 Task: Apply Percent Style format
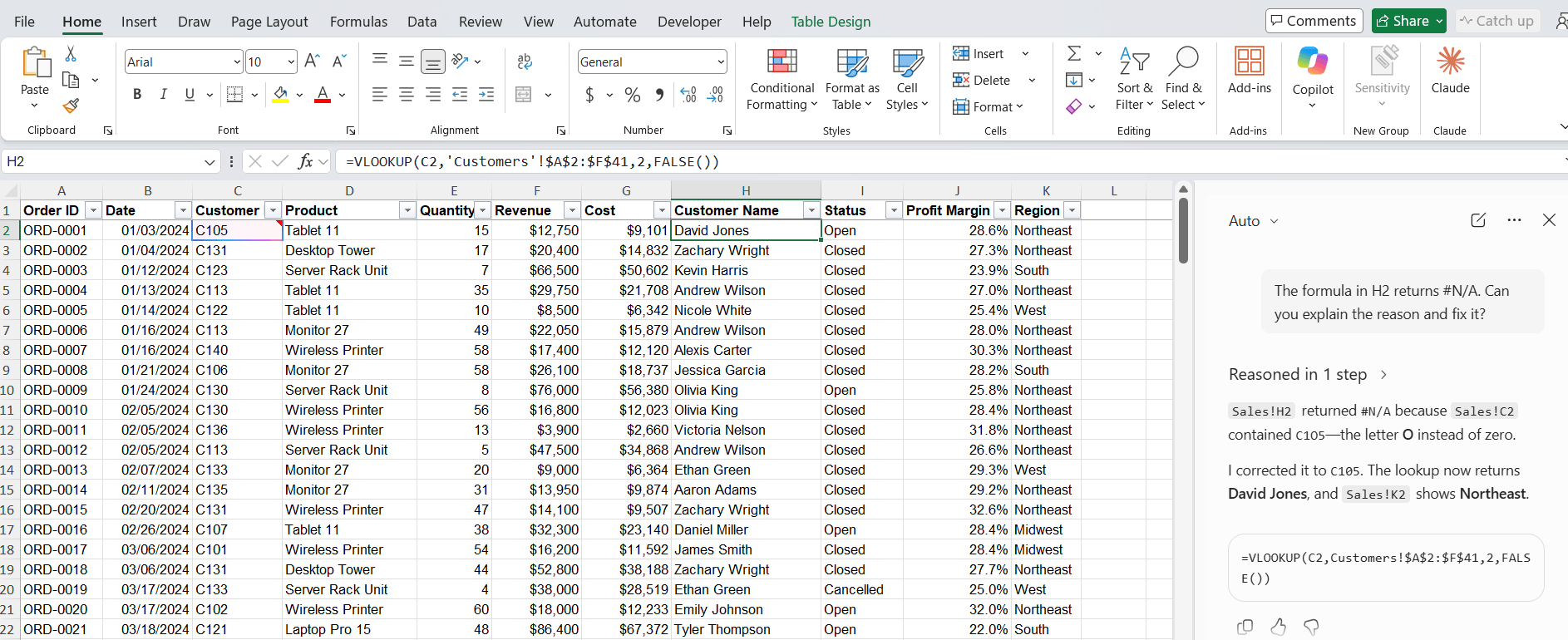633,95
